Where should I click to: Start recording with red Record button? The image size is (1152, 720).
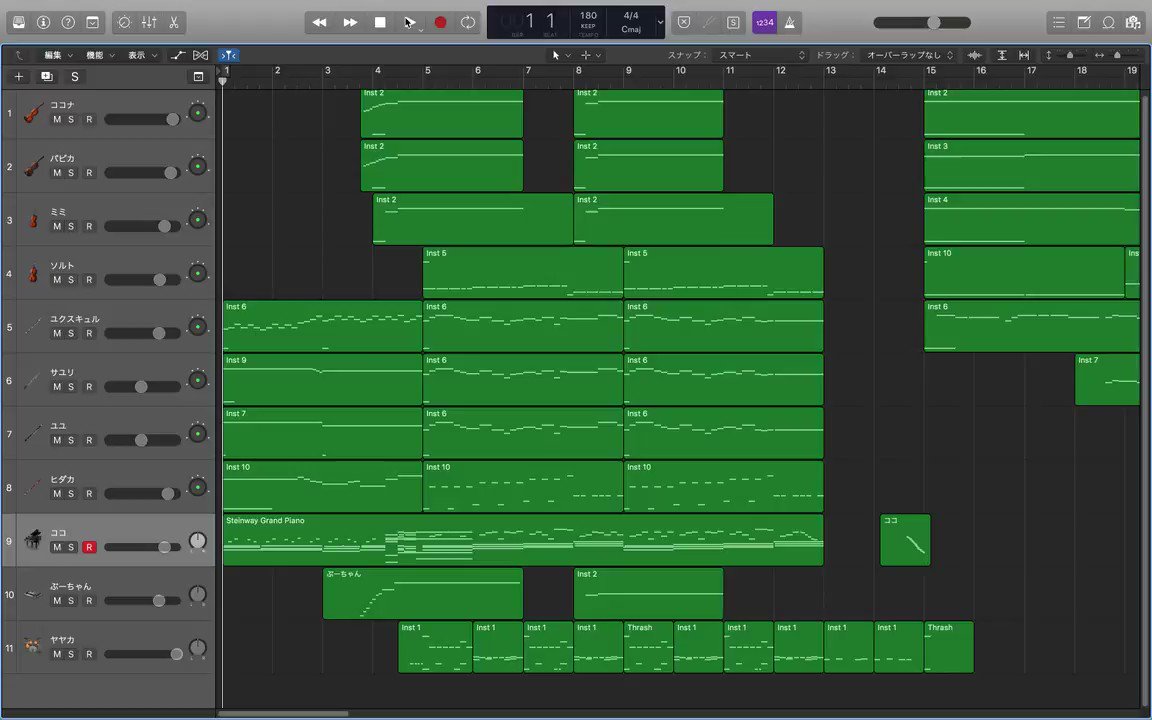click(440, 22)
